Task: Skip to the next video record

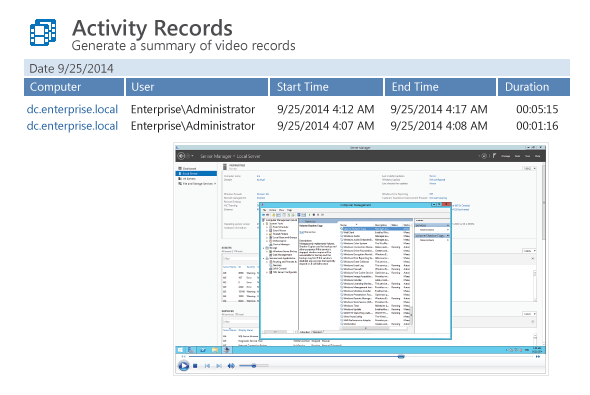Action: tap(219, 366)
